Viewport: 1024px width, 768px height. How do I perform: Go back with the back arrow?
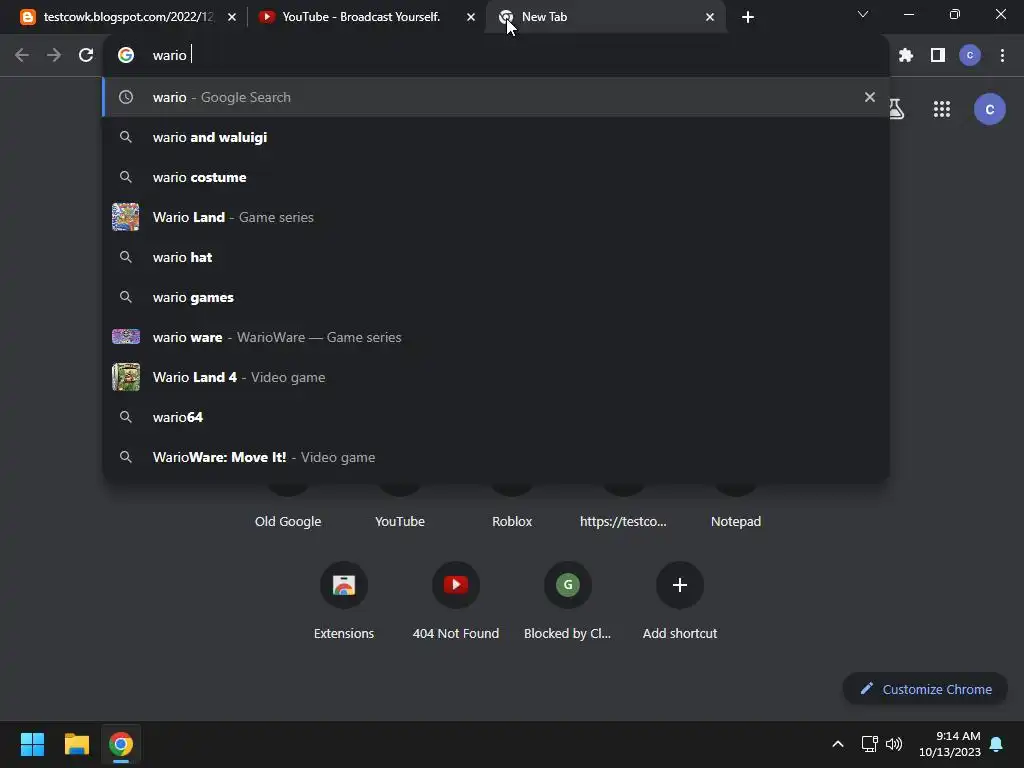click(22, 55)
